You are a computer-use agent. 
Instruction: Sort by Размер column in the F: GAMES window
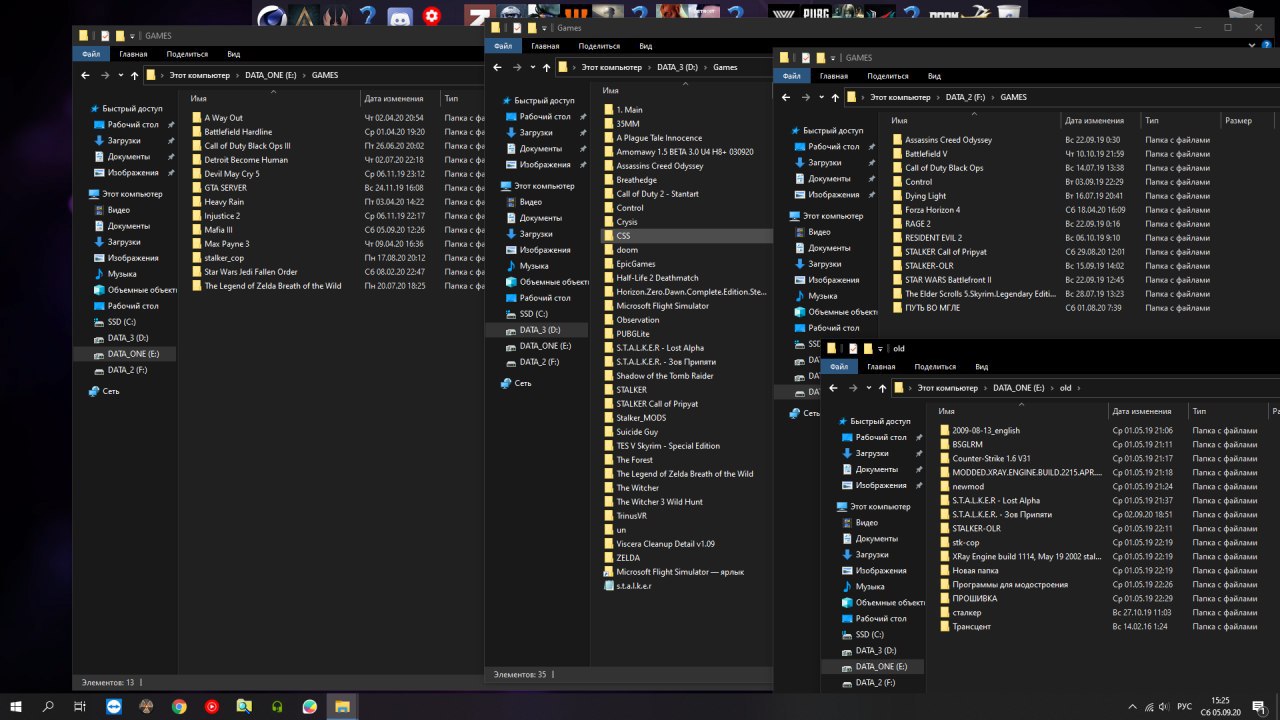click(x=1238, y=120)
